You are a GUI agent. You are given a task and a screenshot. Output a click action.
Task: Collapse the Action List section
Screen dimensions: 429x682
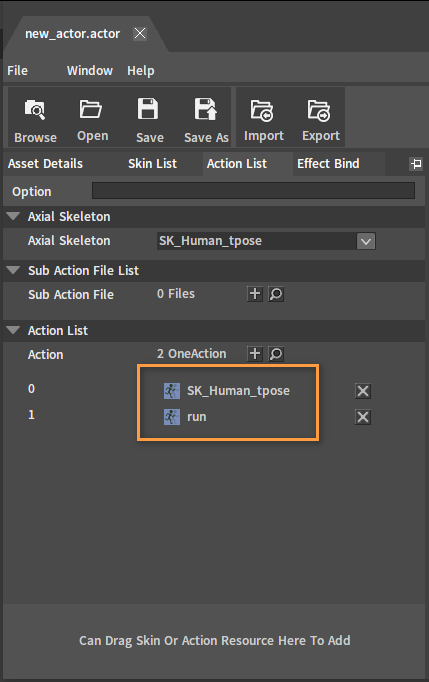click(13, 330)
